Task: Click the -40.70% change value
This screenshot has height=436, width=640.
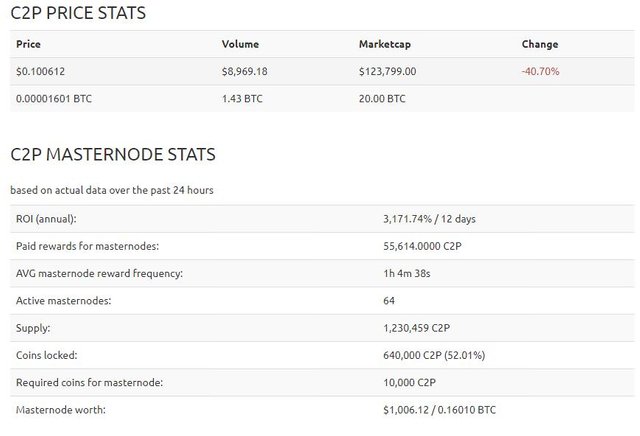Action: coord(540,71)
